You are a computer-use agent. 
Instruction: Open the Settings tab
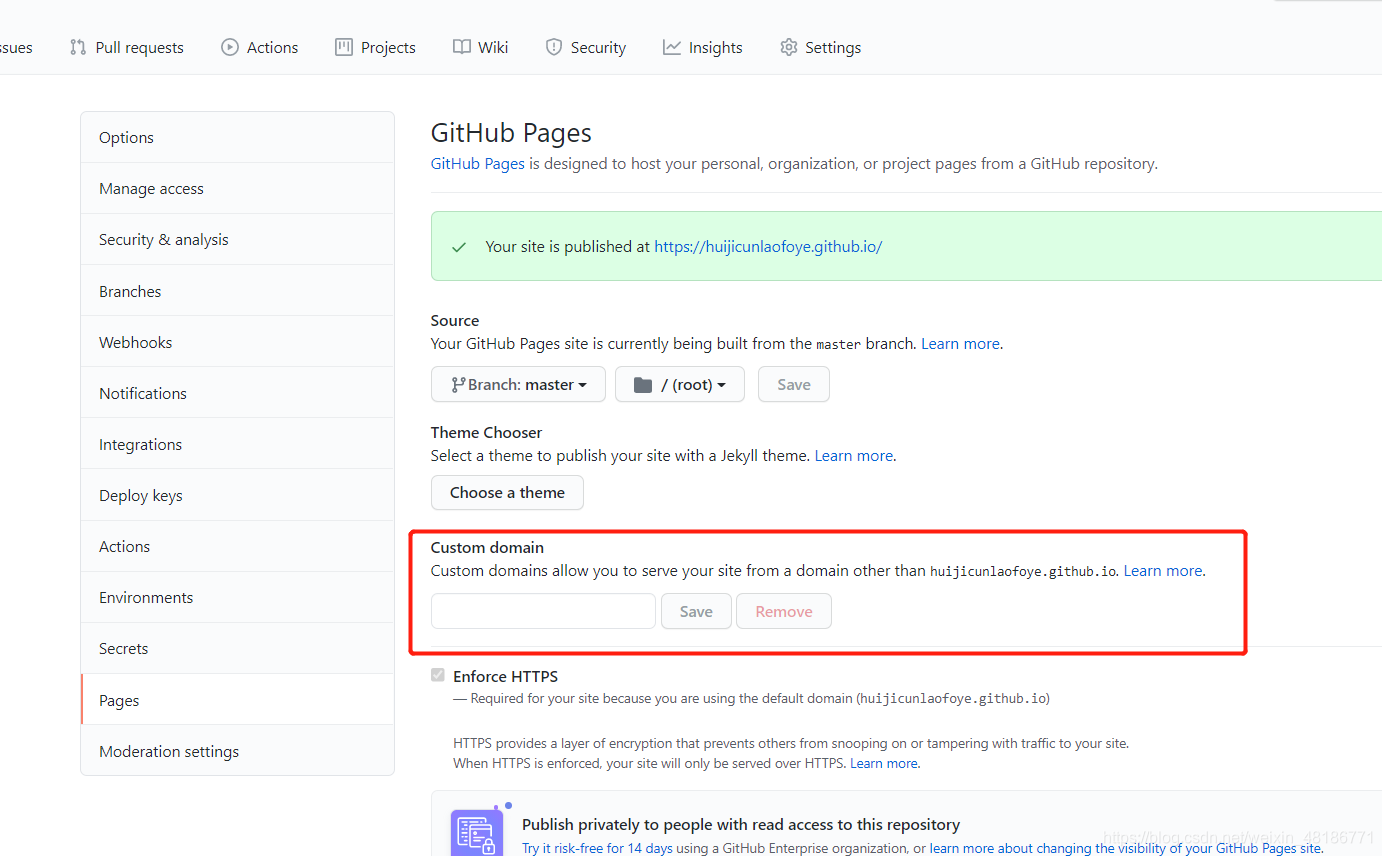click(821, 47)
